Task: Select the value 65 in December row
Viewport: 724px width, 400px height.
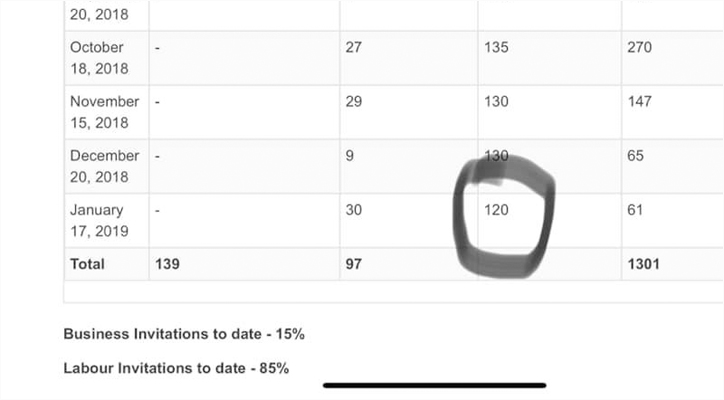Action: [635, 156]
